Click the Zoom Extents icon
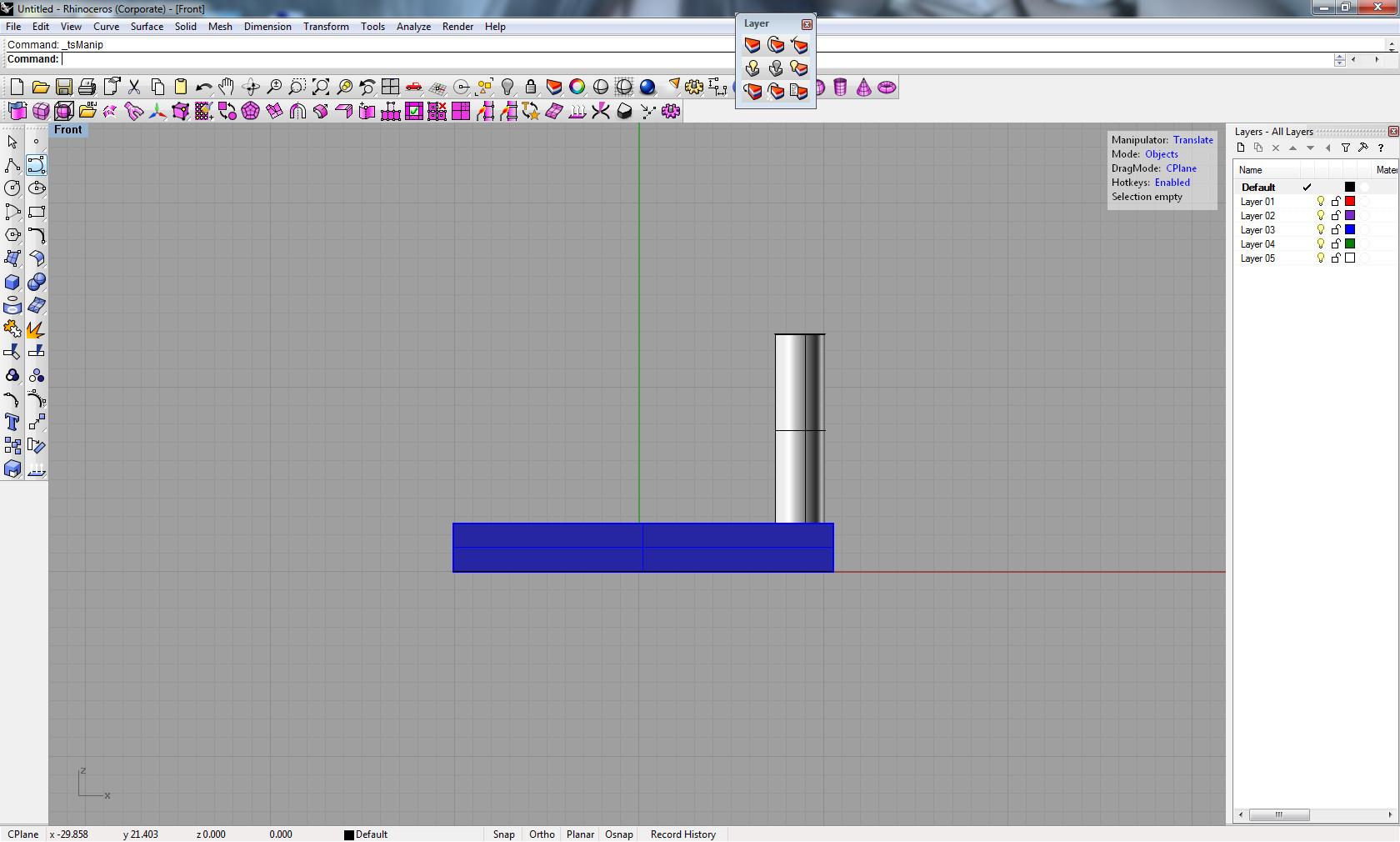1400x842 pixels. click(321, 87)
